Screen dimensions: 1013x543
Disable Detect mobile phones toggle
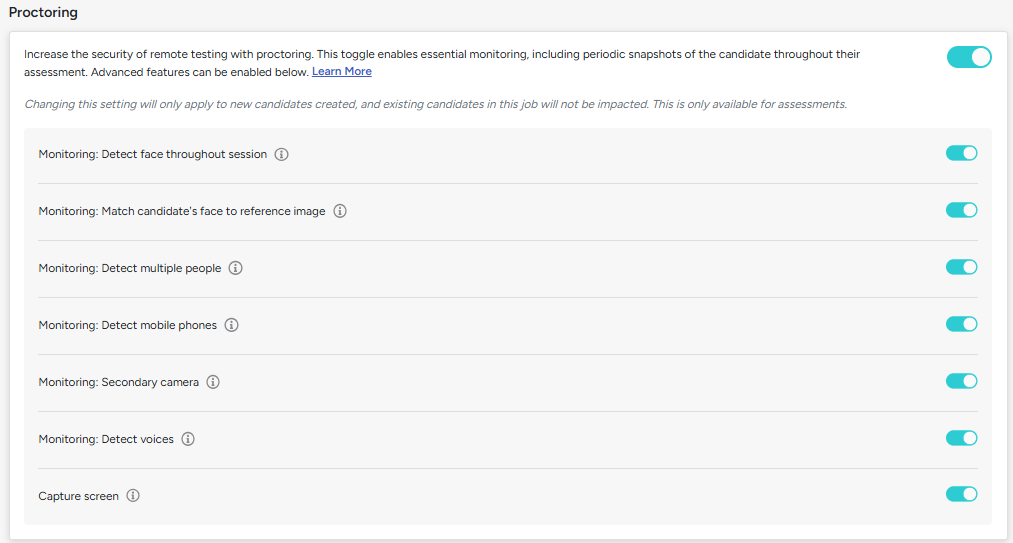(961, 324)
